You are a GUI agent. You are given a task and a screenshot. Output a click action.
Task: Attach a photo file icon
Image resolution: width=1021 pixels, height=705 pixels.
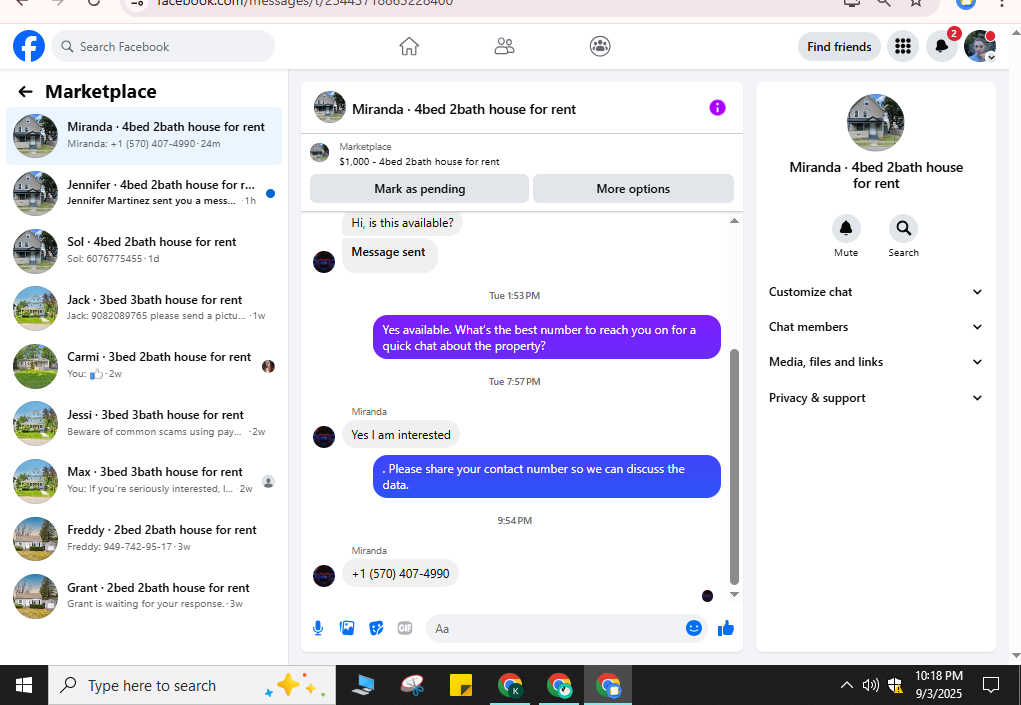(347, 628)
